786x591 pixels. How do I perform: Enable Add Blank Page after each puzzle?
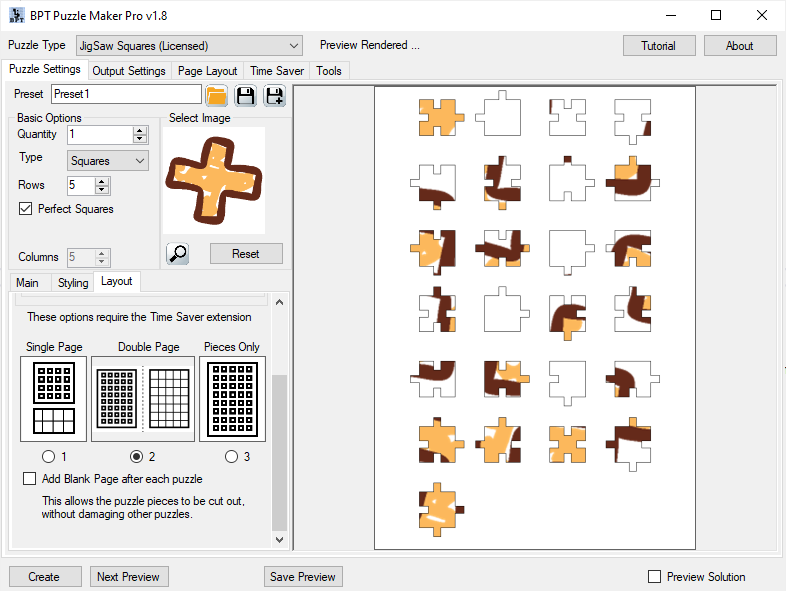30,479
